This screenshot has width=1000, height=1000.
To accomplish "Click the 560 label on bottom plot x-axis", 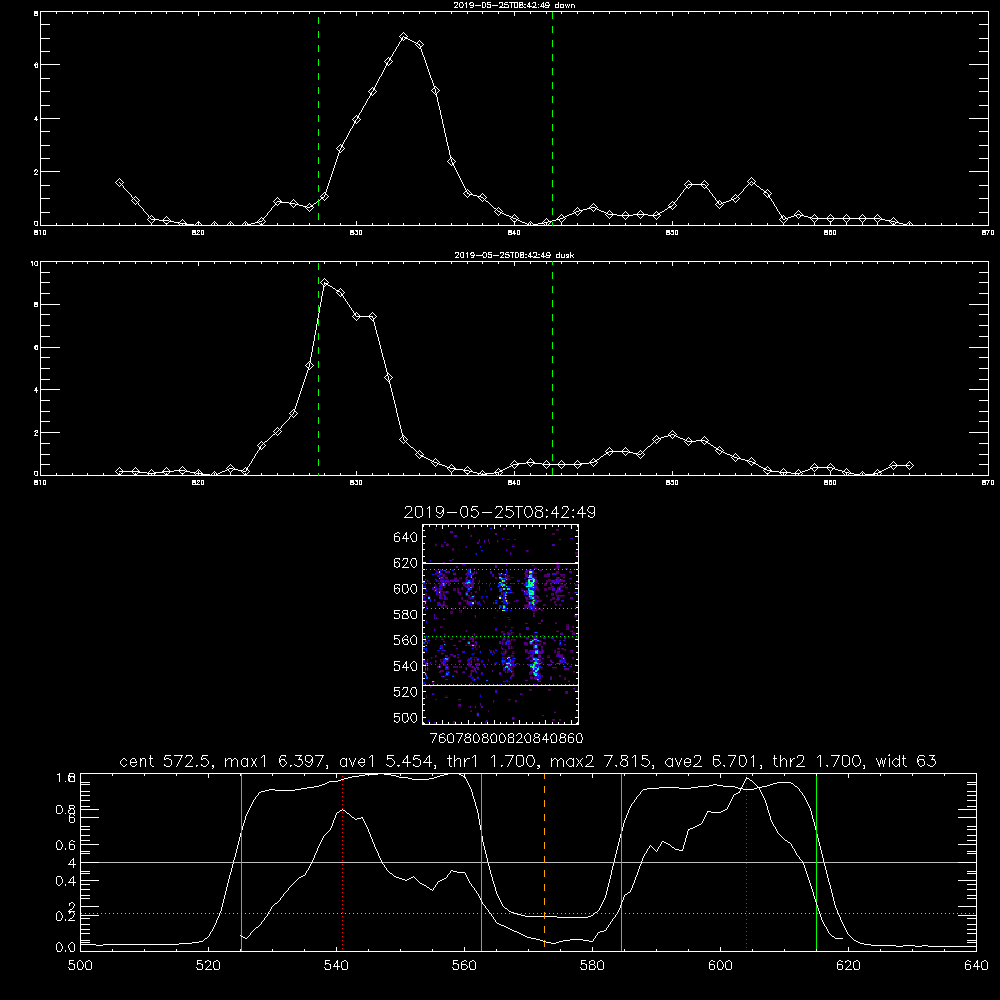I will 464,966.
